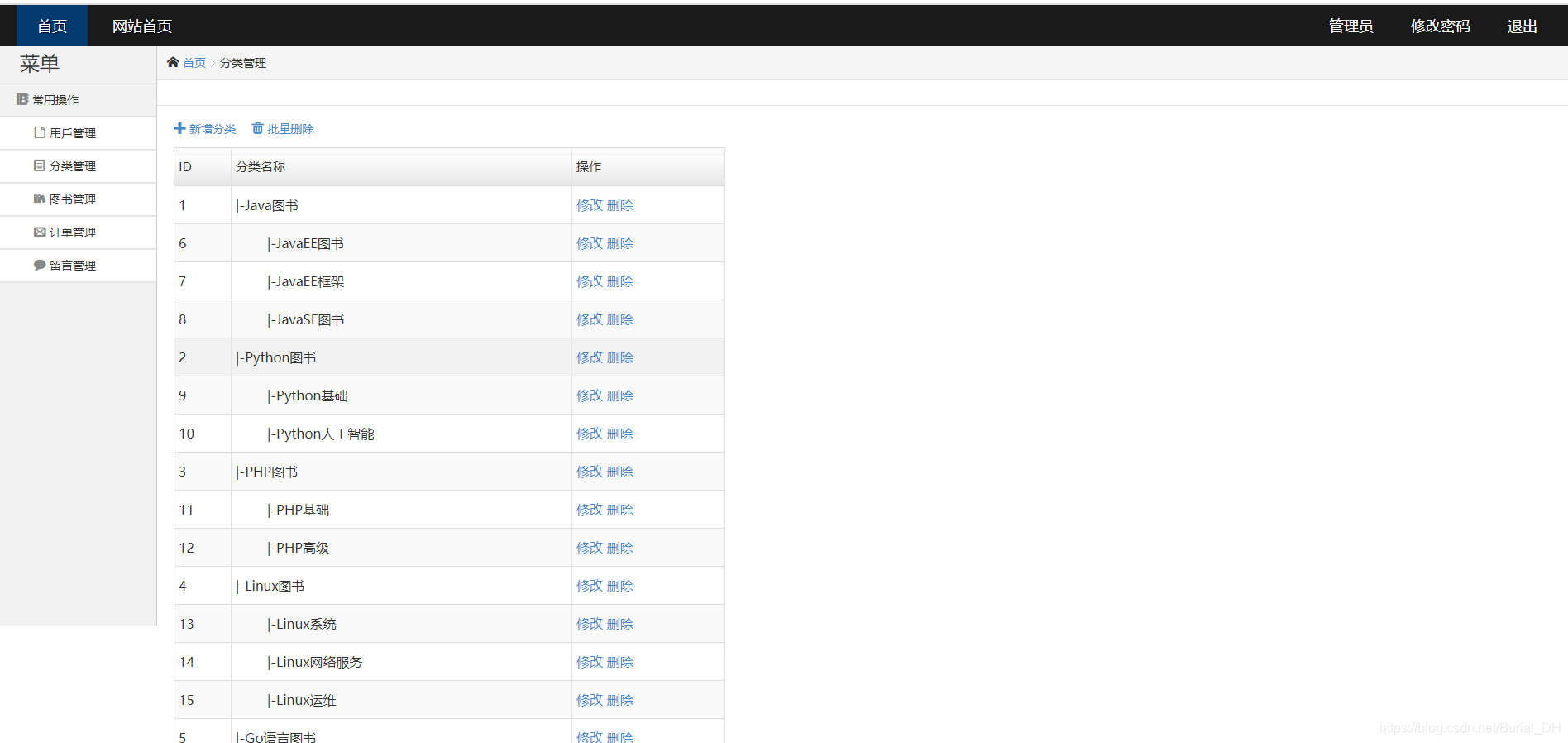Click the 订单管理 envelope icon

40,232
